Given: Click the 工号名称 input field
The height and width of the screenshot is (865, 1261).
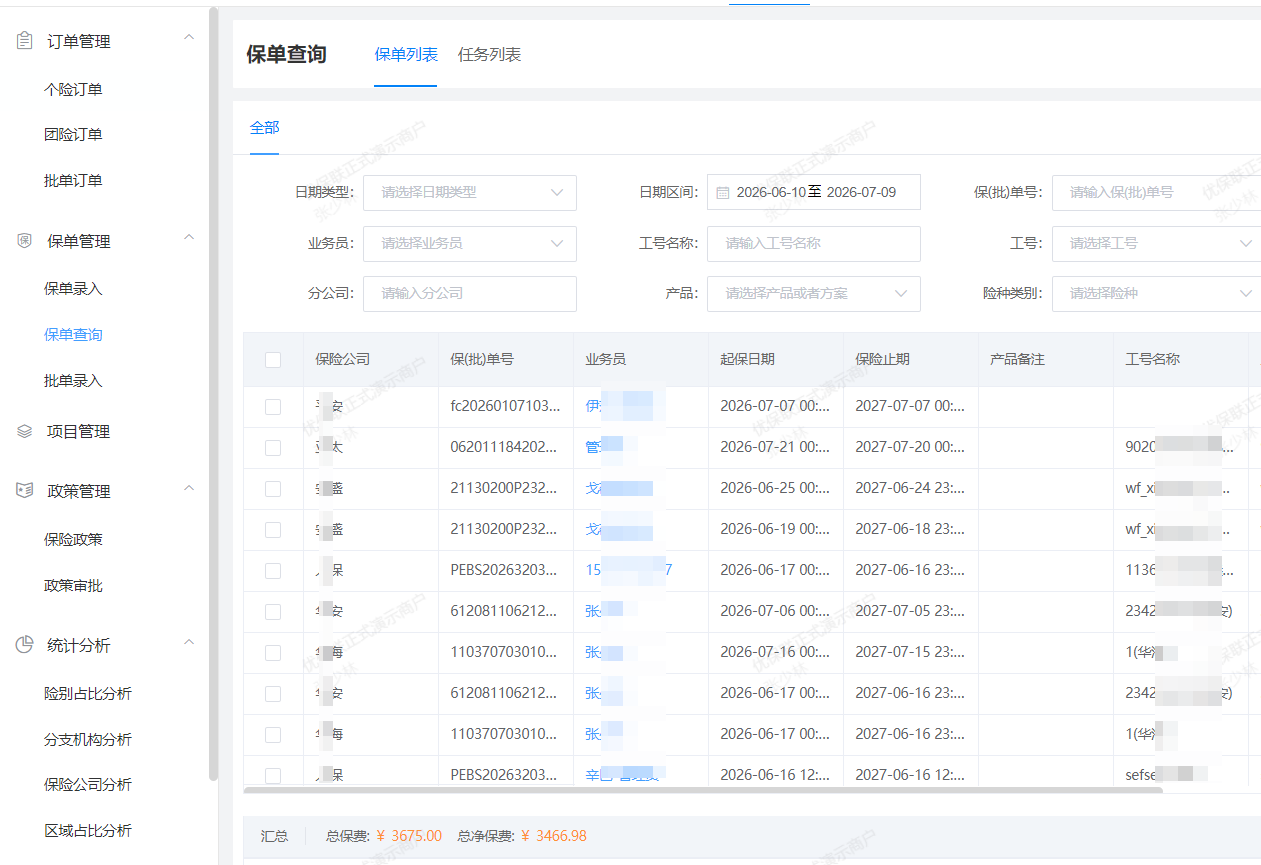Looking at the screenshot, I should 814,243.
